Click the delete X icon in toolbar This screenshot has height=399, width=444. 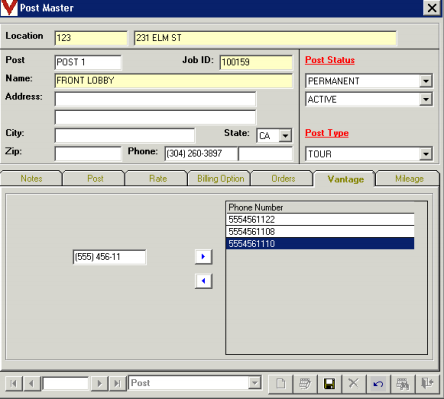point(353,383)
